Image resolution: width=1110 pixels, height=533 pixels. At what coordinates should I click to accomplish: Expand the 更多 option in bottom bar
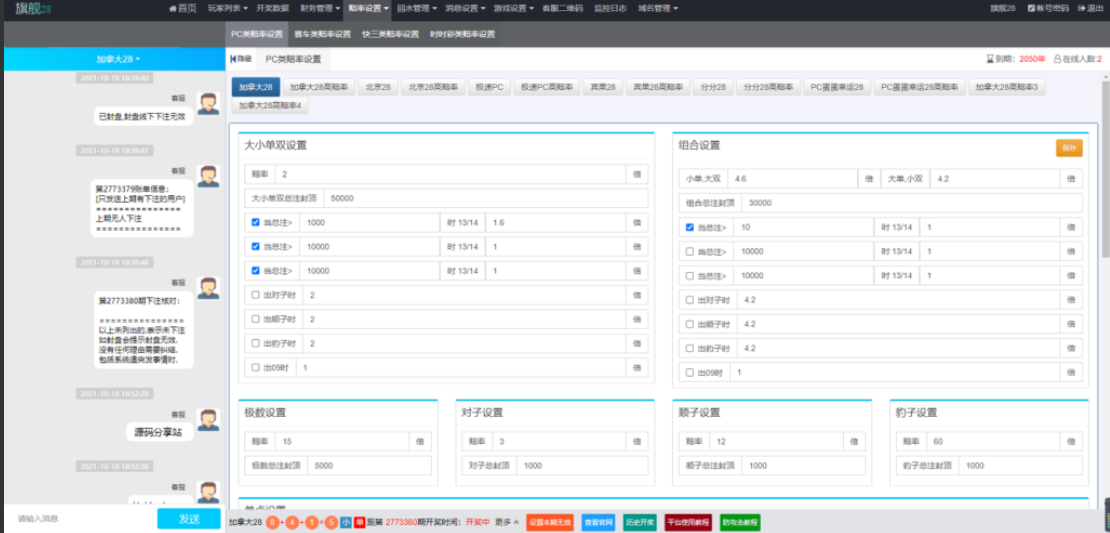pos(506,522)
